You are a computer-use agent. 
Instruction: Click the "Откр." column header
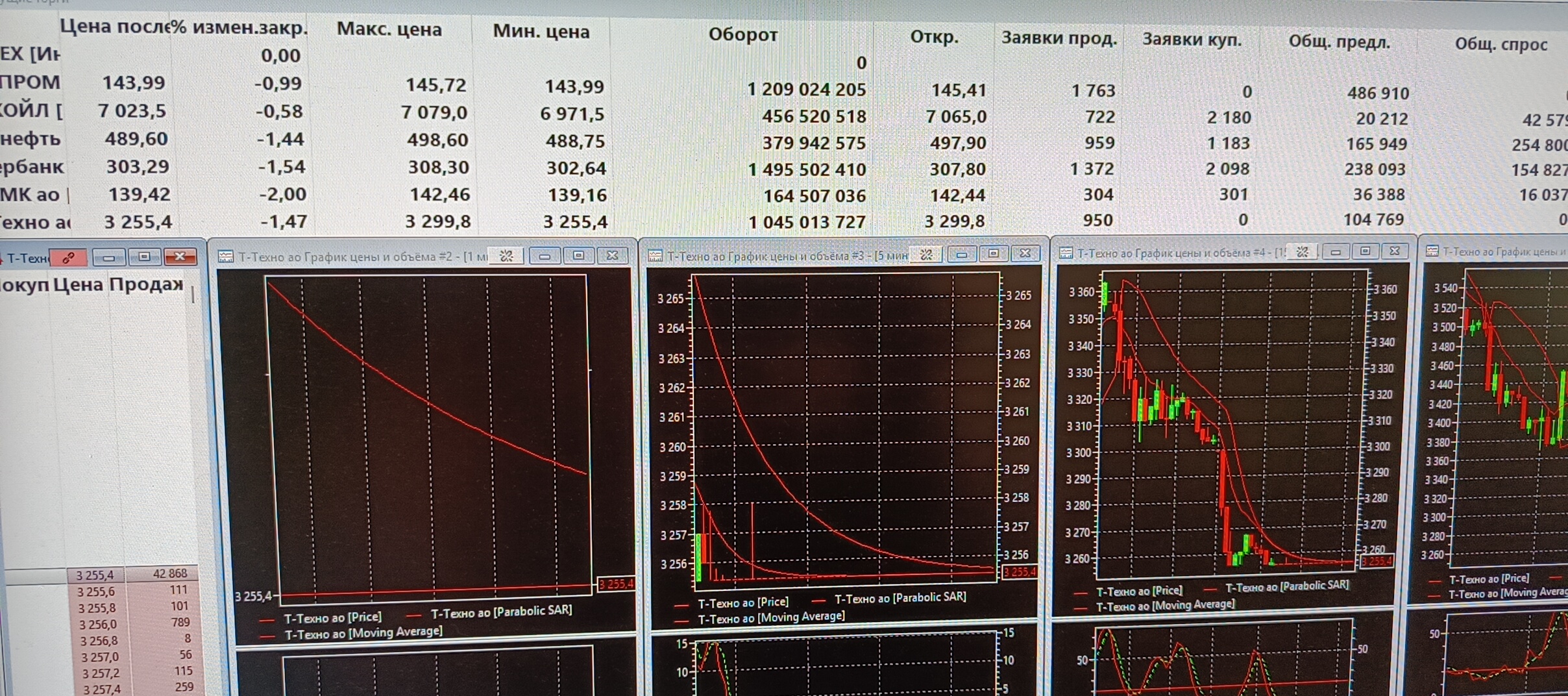coord(934,36)
